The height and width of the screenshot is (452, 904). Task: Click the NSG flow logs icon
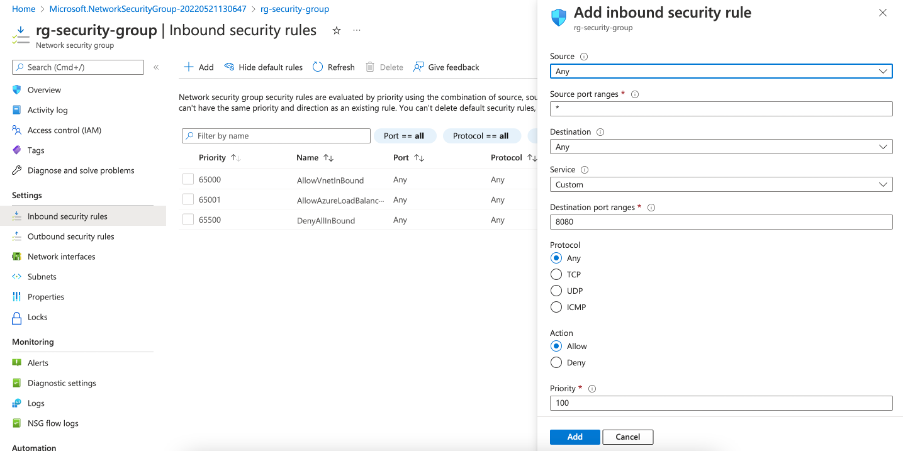pyautogui.click(x=17, y=423)
